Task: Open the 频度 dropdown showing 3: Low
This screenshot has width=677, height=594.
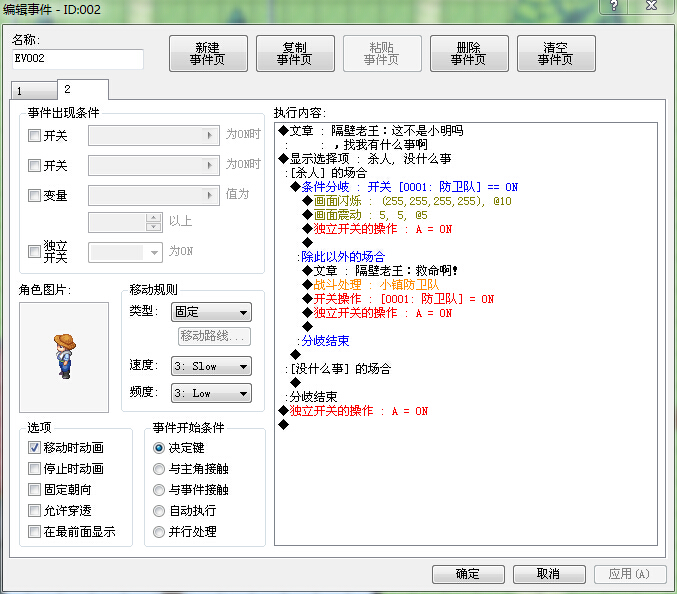Action: [212, 393]
